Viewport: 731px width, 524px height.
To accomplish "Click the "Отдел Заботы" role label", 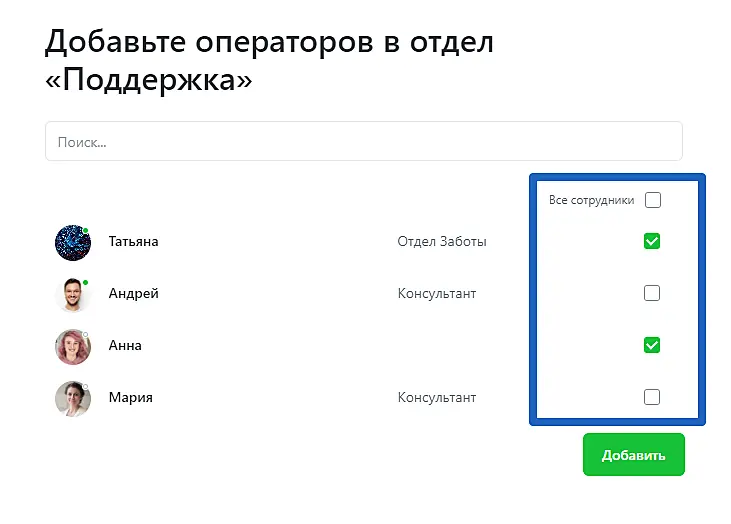I will [441, 242].
